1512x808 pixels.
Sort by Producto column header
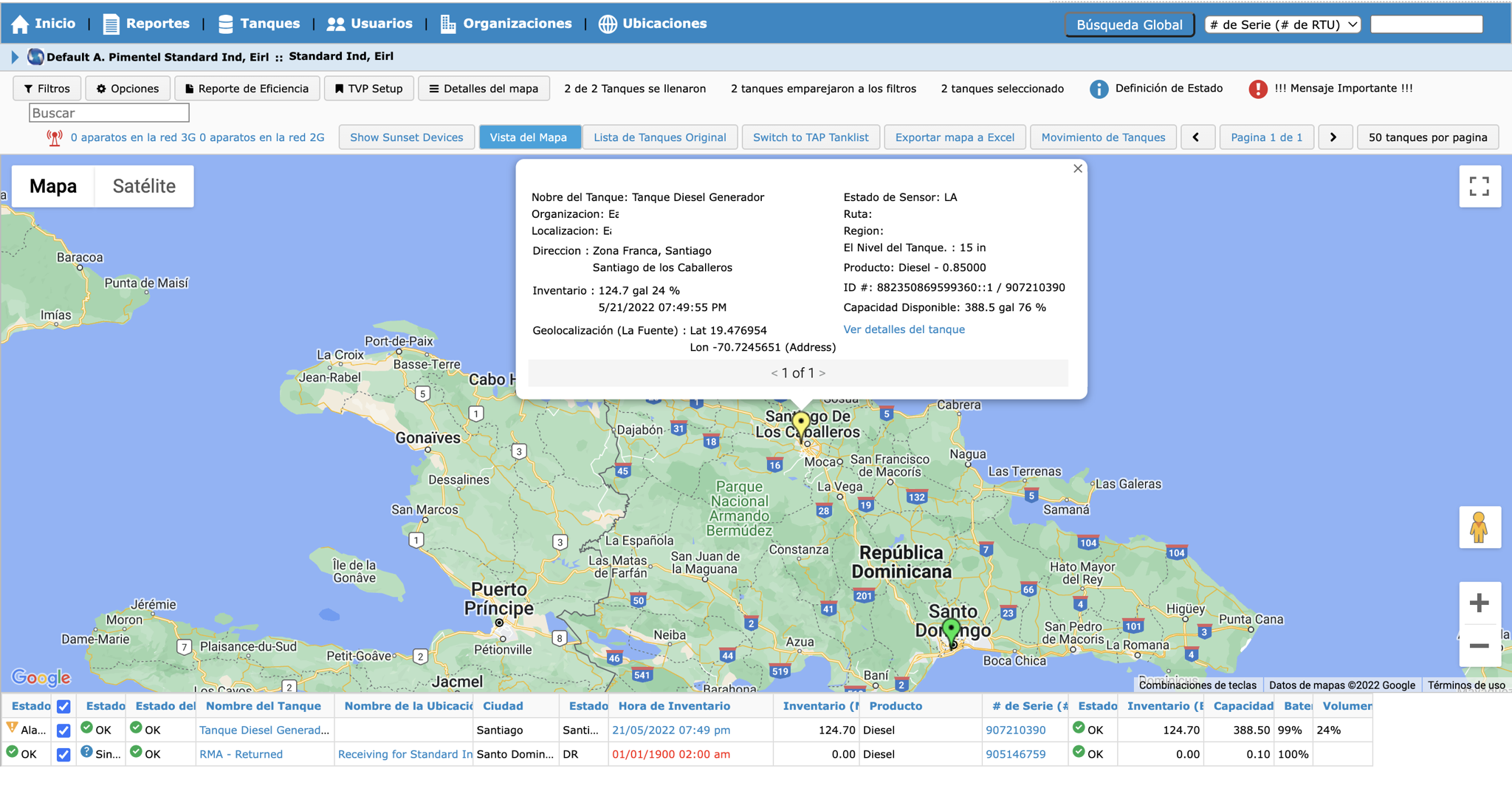click(896, 706)
